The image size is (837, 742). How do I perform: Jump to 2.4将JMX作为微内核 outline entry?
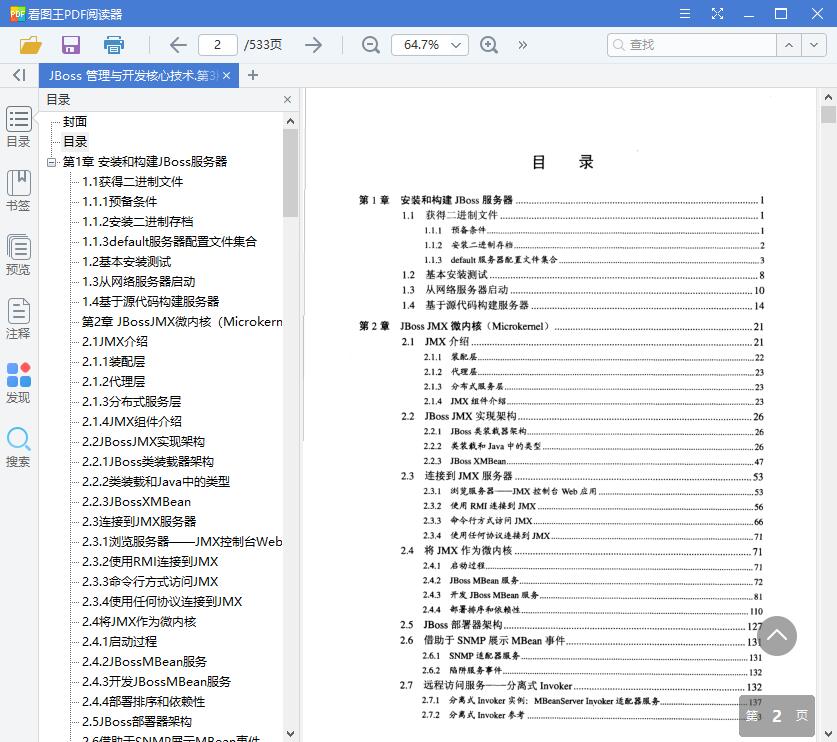139,622
